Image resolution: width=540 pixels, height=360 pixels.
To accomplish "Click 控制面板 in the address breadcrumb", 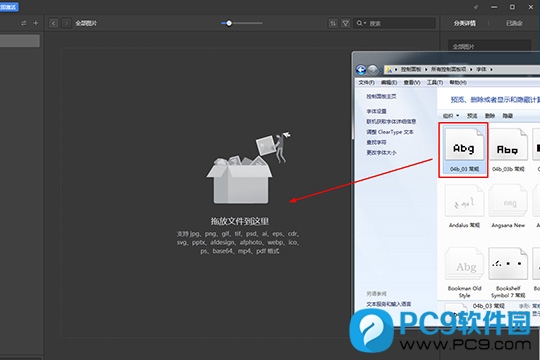I will [411, 70].
